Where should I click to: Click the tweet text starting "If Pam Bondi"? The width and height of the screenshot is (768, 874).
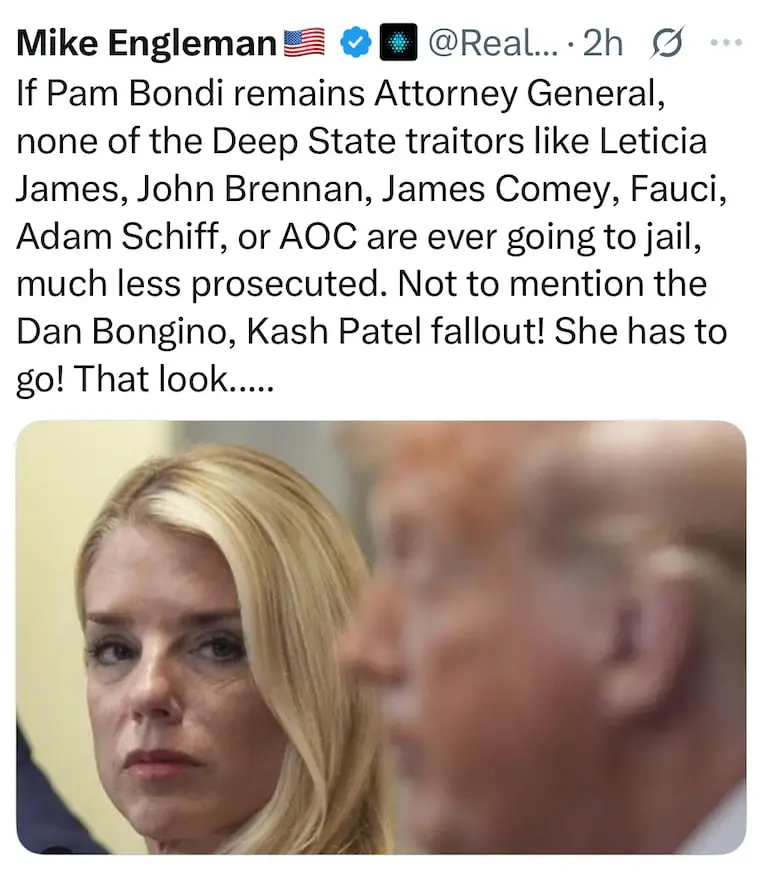pos(372,236)
